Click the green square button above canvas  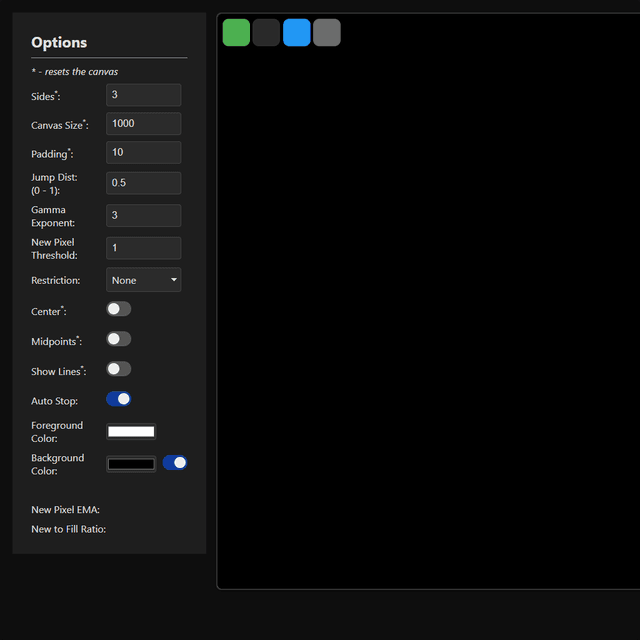(x=236, y=33)
